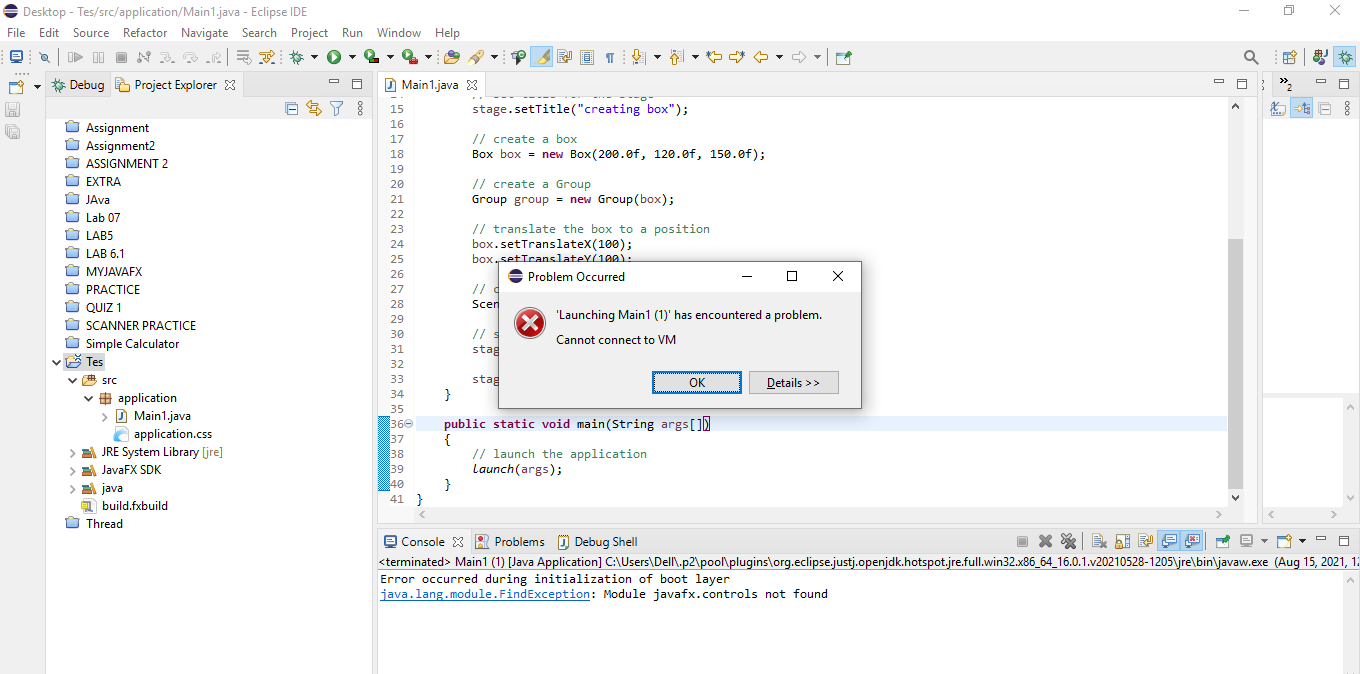Open the Debug icon dropdown arrow

(x=314, y=58)
